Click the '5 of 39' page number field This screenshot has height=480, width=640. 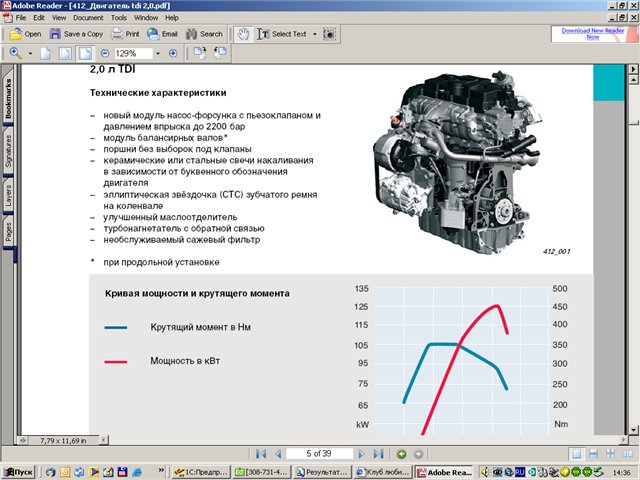[x=319, y=453]
